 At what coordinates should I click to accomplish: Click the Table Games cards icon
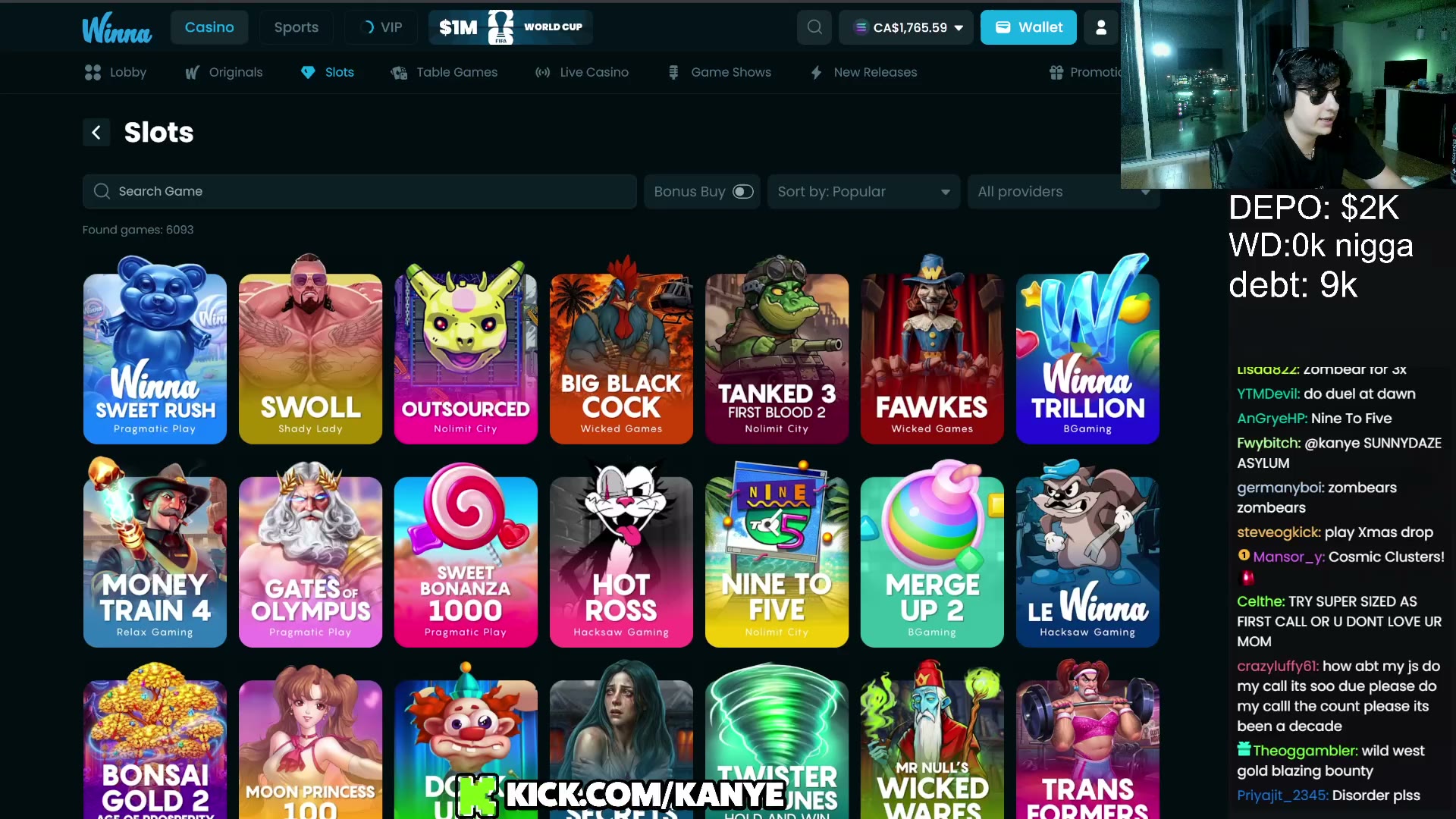coord(399,73)
